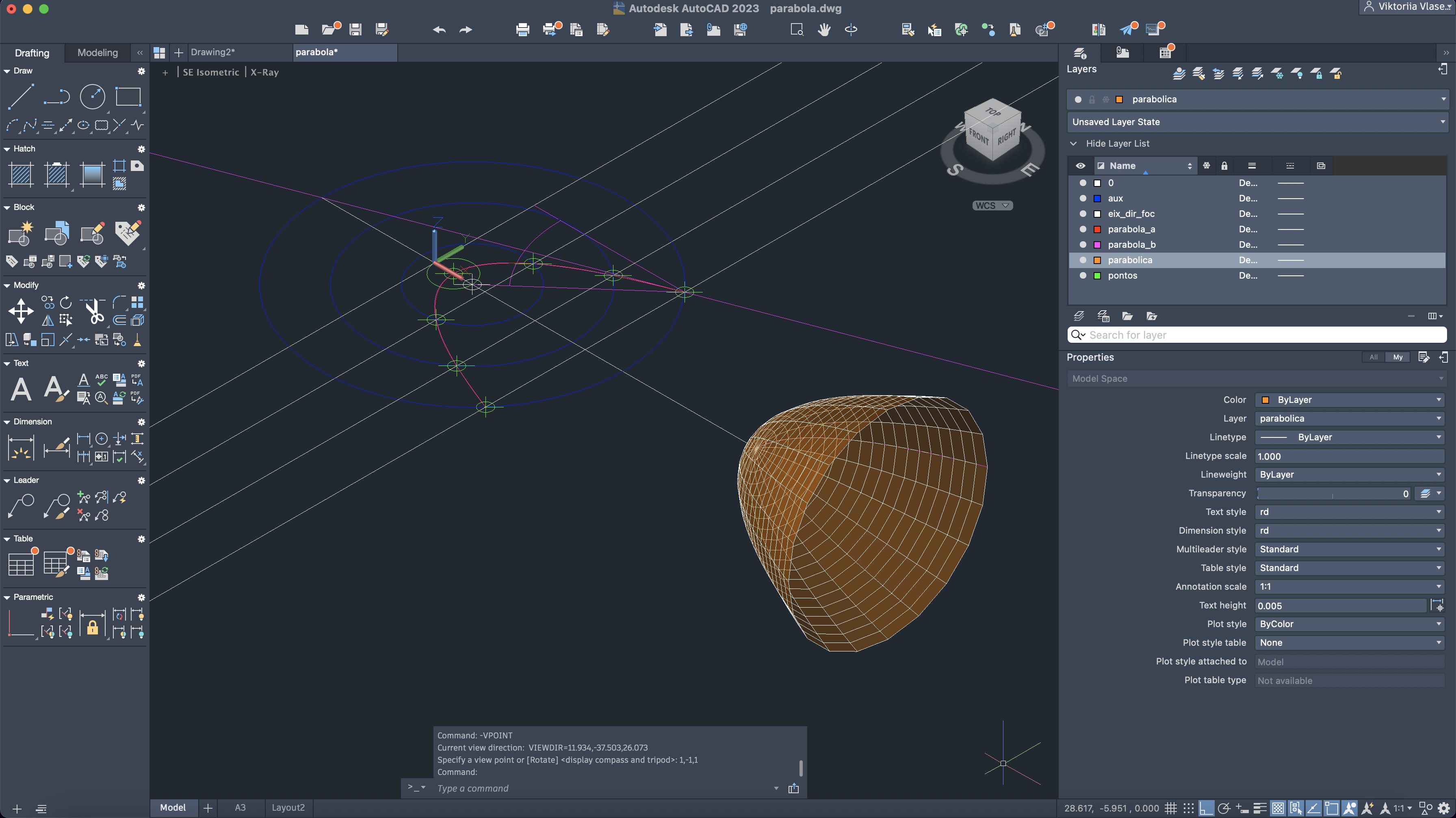Click the Multiline Text tool
Image resolution: width=1456 pixels, height=818 pixels.
coord(21,389)
